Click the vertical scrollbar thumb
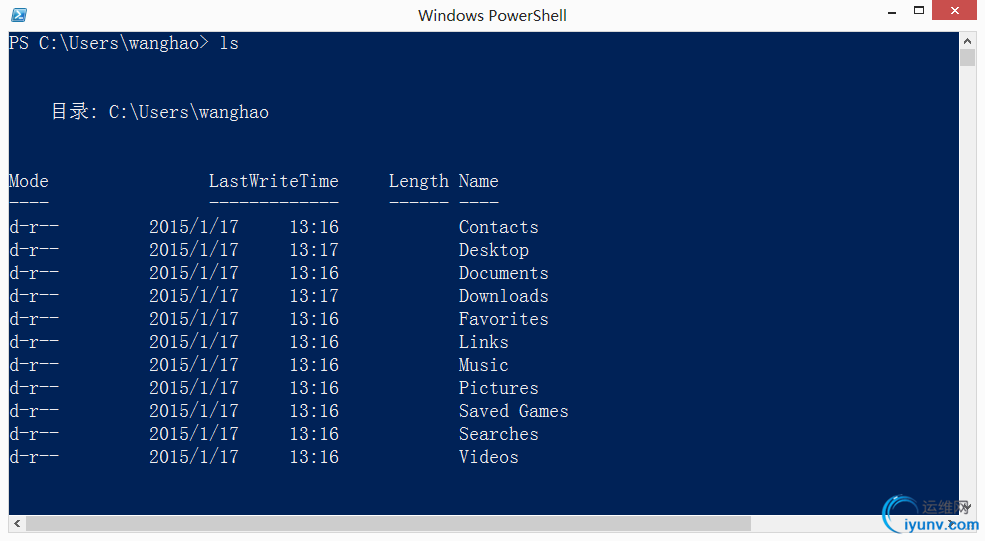 tap(967, 57)
